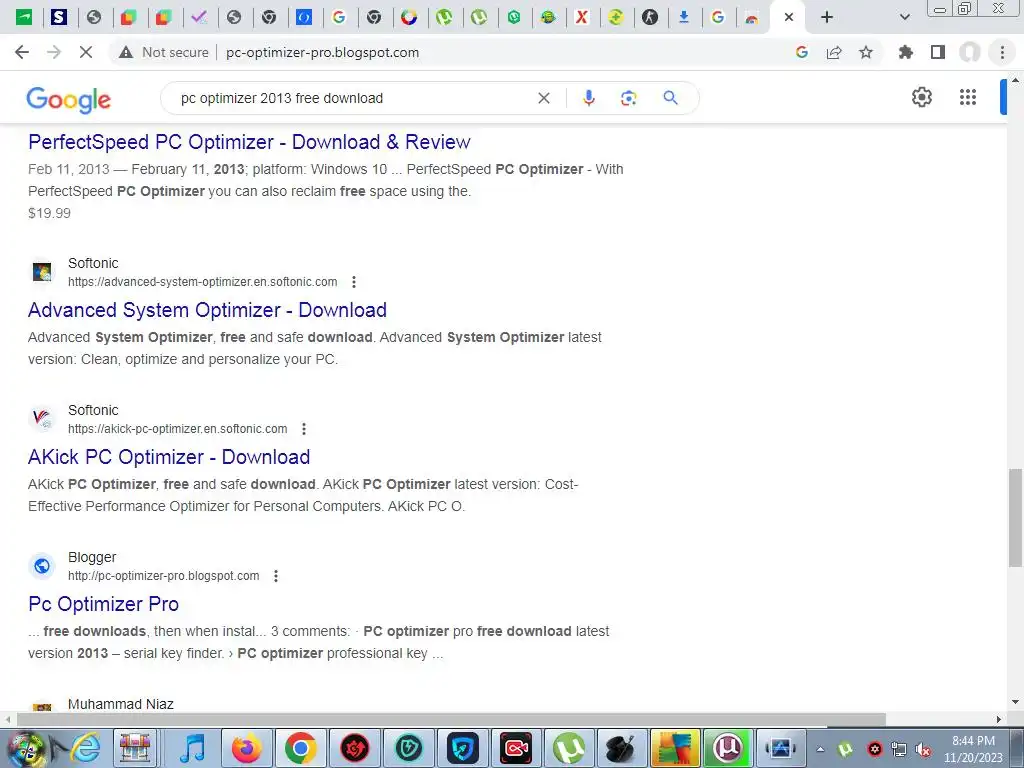This screenshot has height=768, width=1024.
Task: Open the Windows Start menu
Action: pos(25,748)
